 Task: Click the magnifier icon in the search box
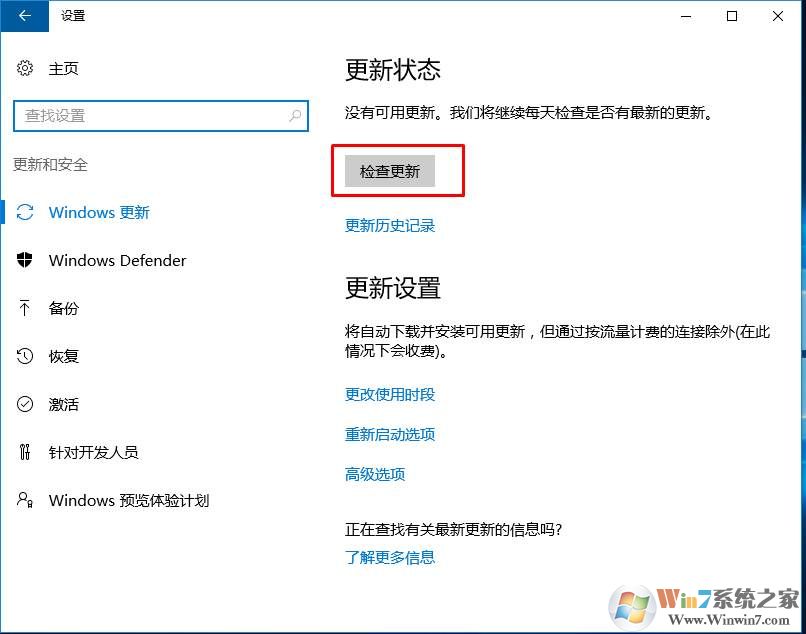coord(295,116)
